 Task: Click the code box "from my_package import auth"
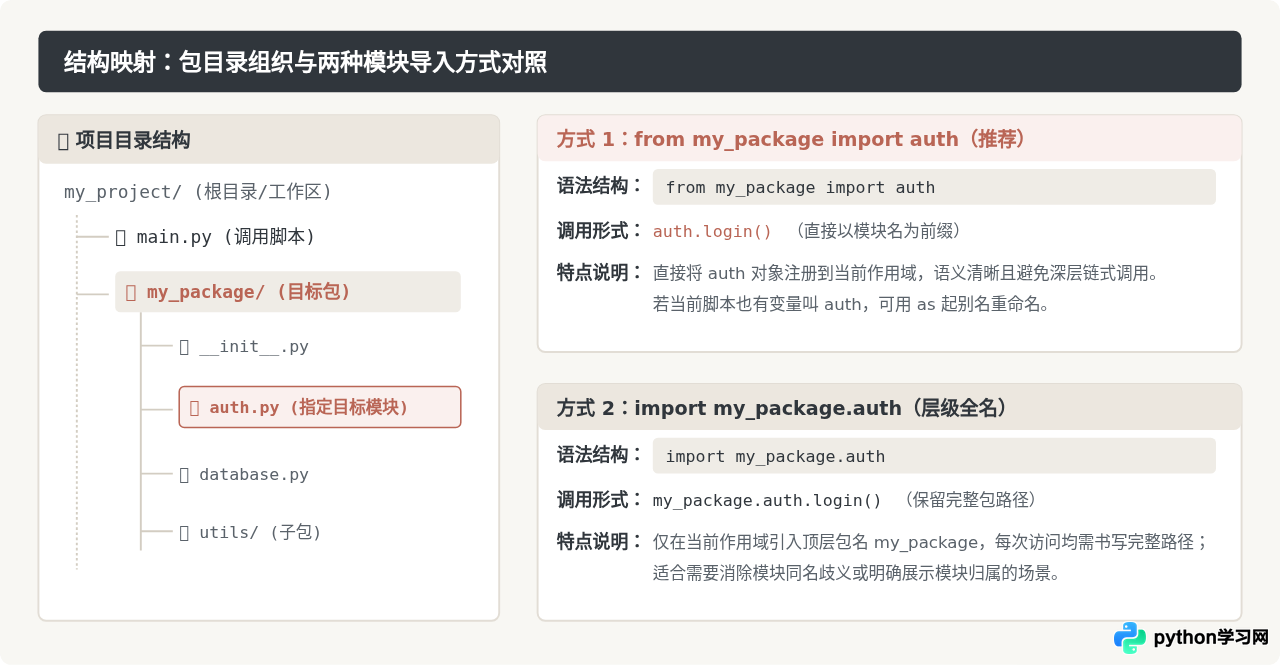click(x=934, y=187)
